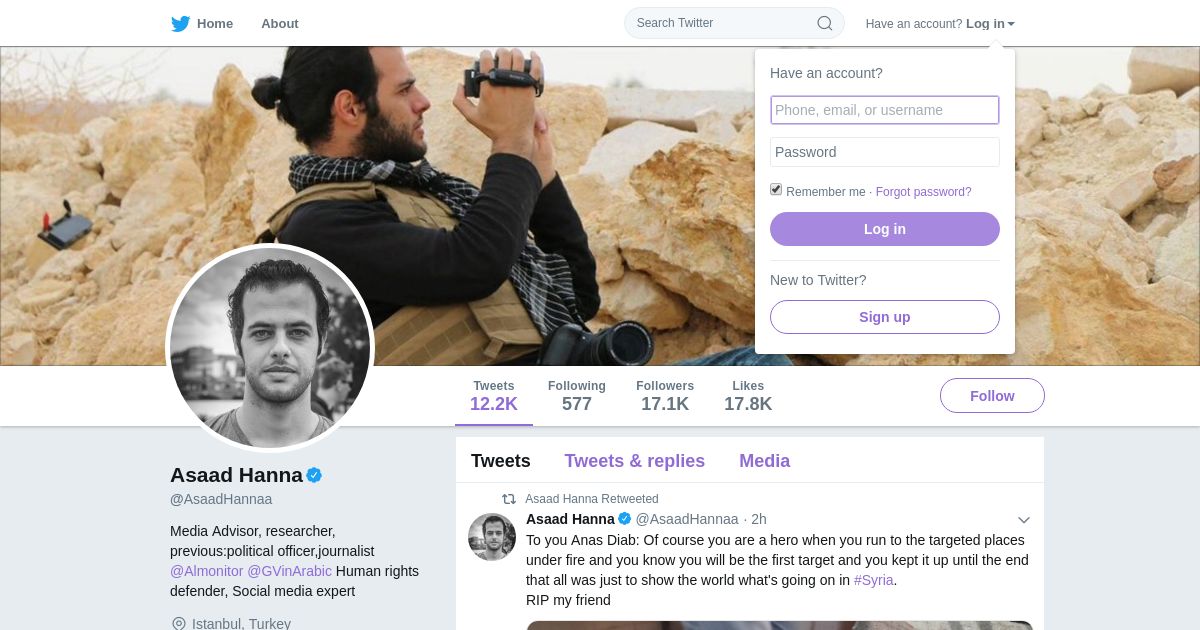This screenshot has width=1200, height=630.
Task: Toggle the Remember me checkbox
Action: coord(776,190)
